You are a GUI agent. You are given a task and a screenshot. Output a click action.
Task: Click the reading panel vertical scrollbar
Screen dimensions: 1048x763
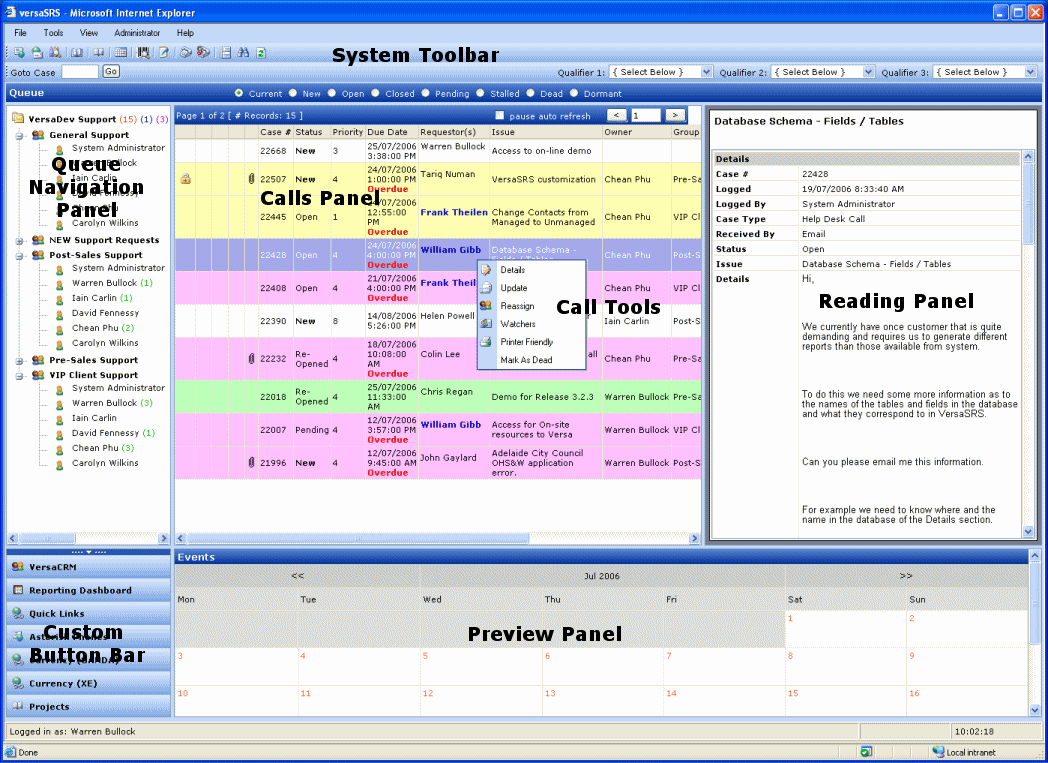point(1028,344)
